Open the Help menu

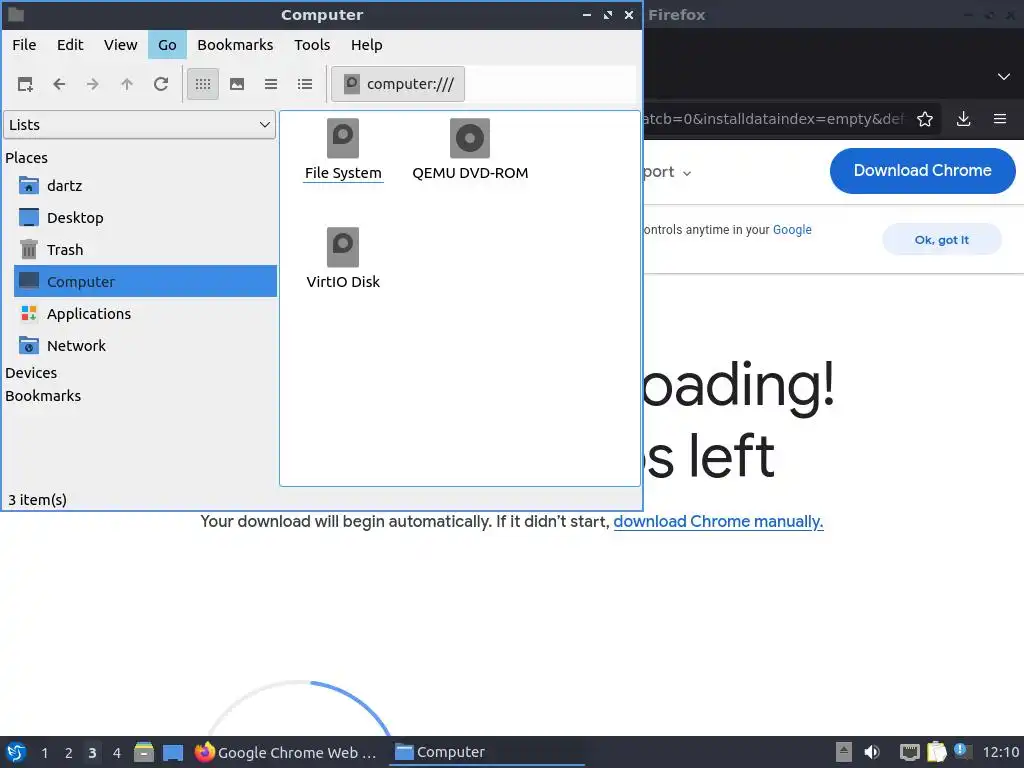366,45
